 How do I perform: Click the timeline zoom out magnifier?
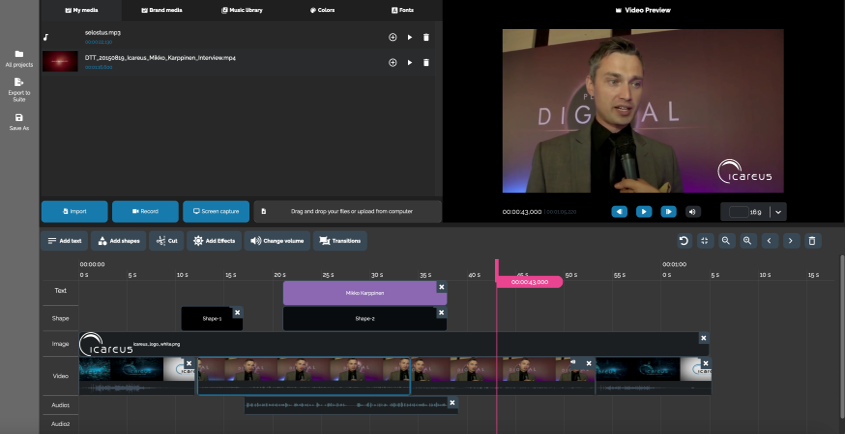point(726,241)
